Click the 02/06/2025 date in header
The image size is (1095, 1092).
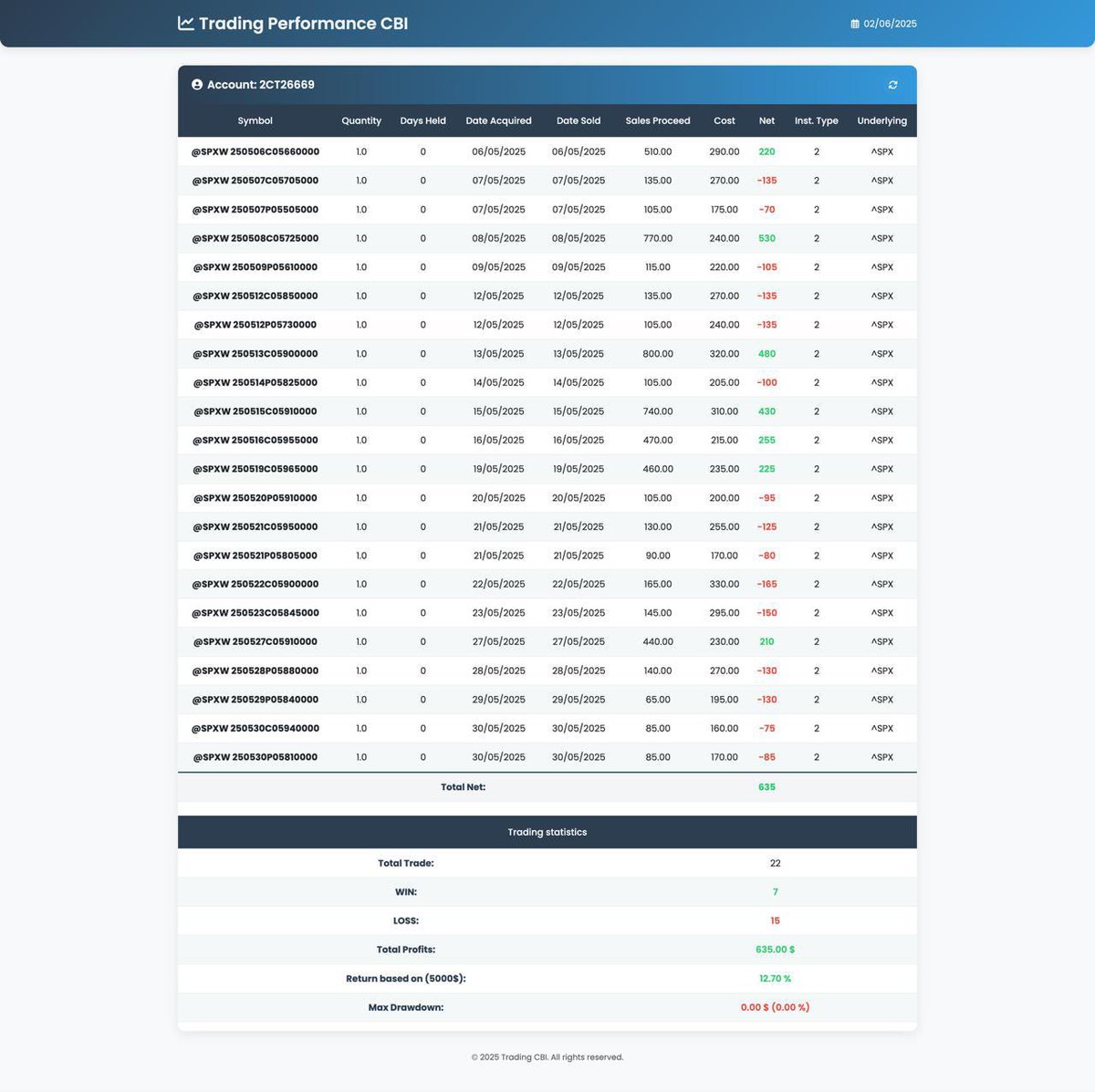[890, 24]
